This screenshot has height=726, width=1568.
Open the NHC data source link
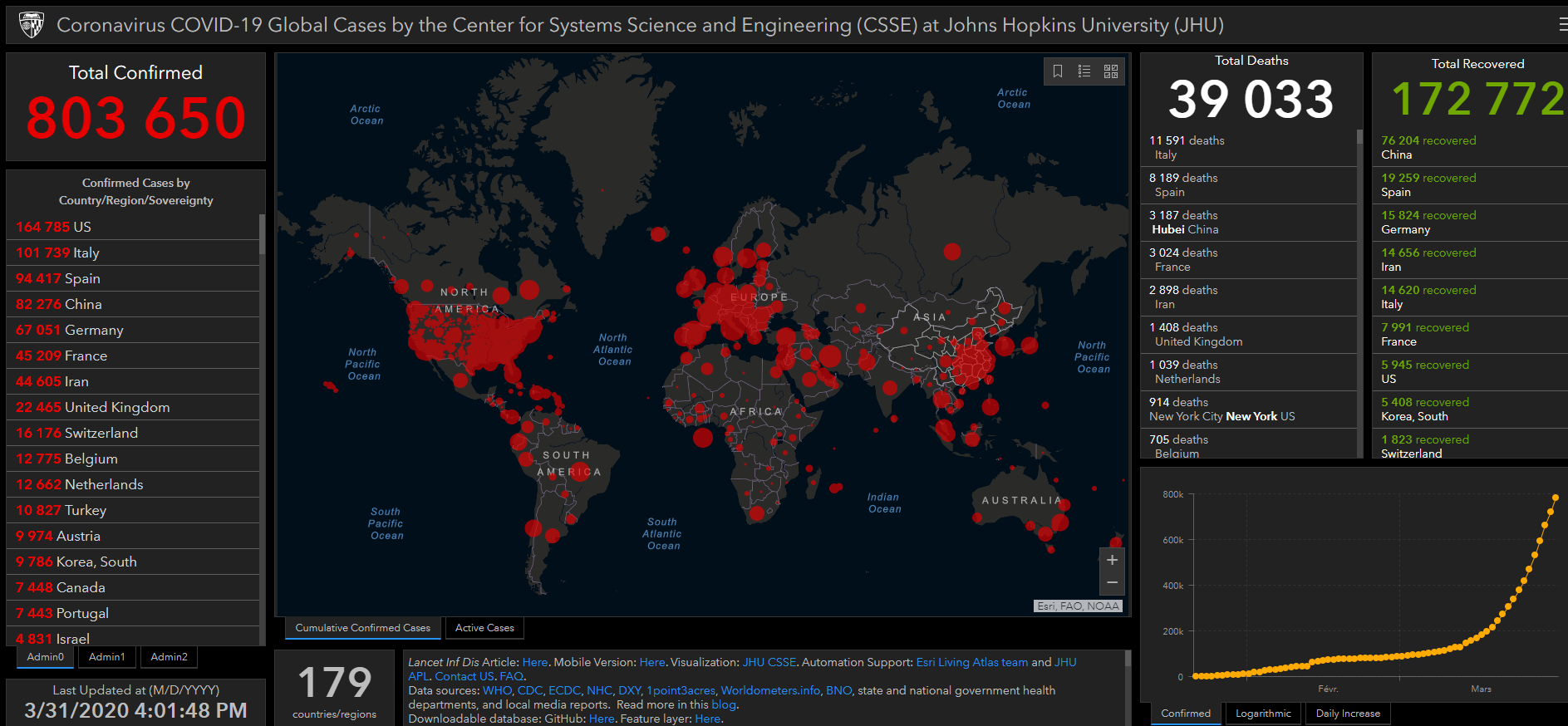pos(599,690)
